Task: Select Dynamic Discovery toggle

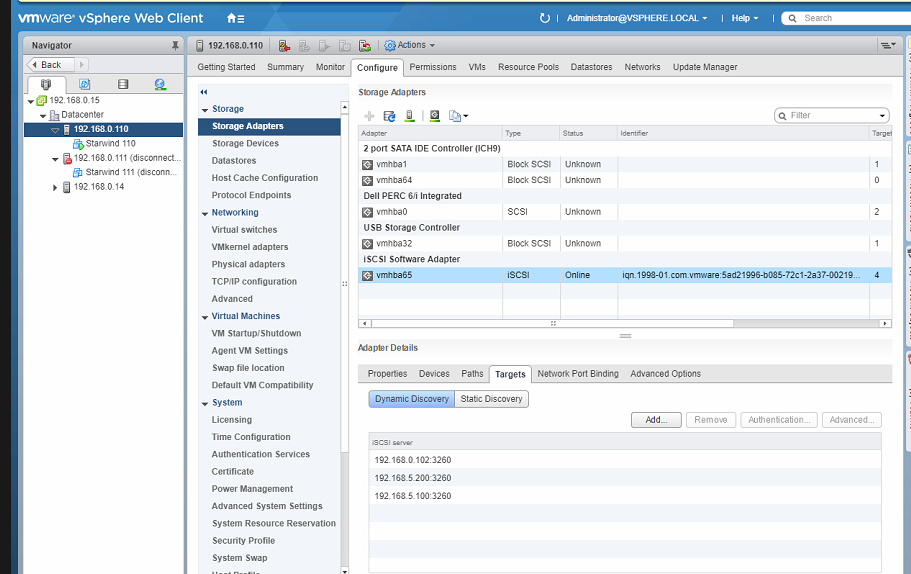Action: click(412, 399)
